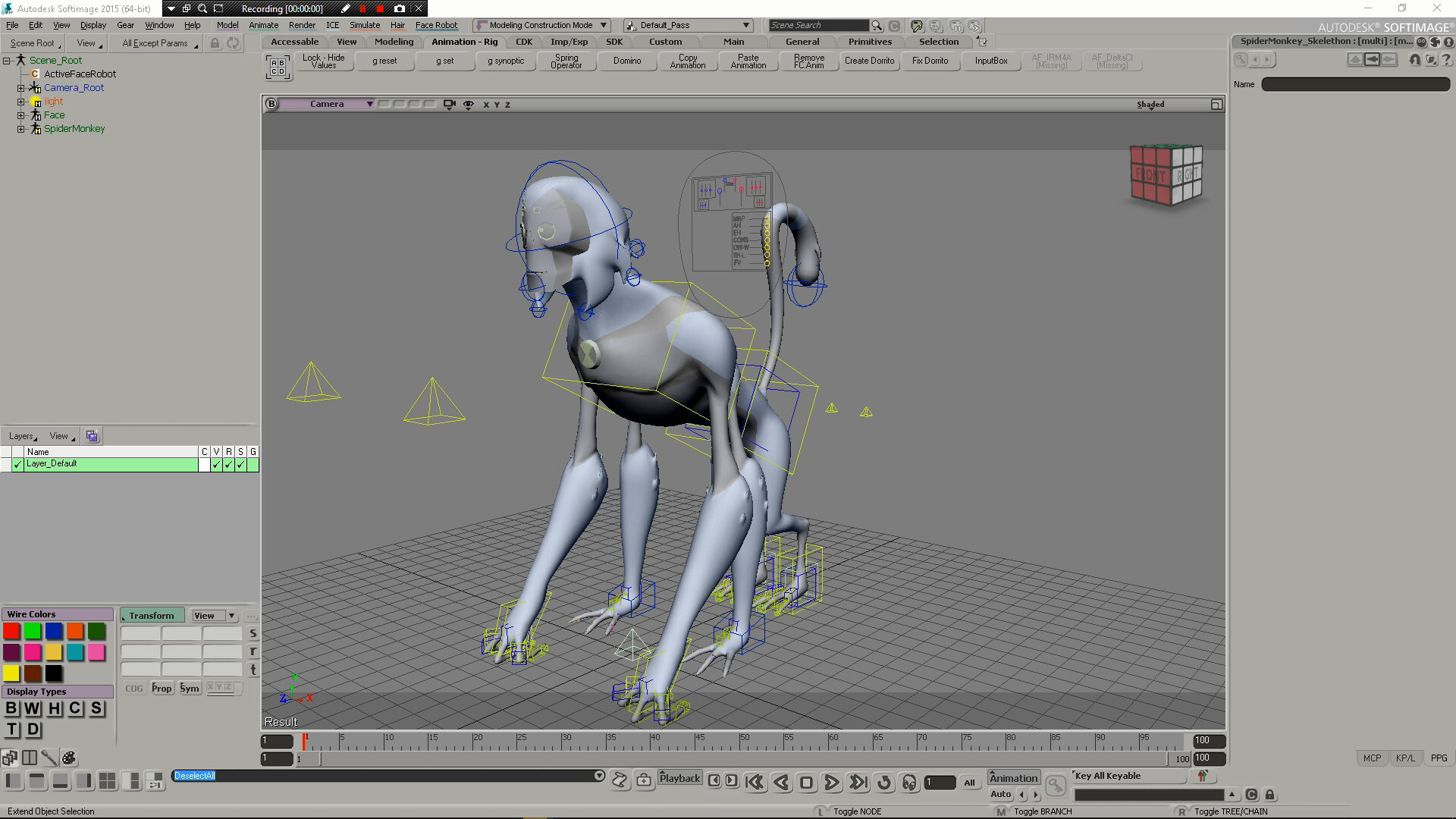Click the lock icon at bottom right

[x=1270, y=794]
